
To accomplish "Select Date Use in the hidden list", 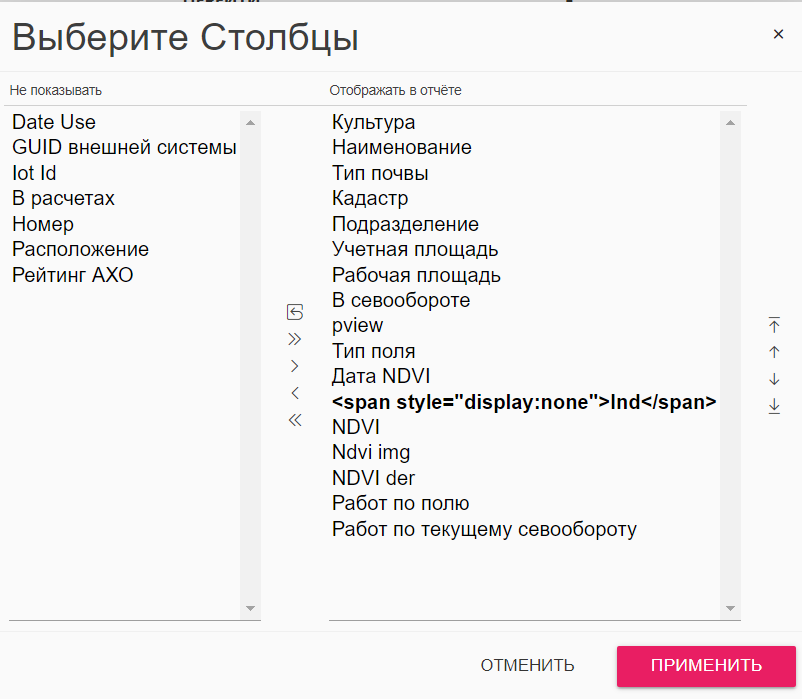I will tap(54, 122).
